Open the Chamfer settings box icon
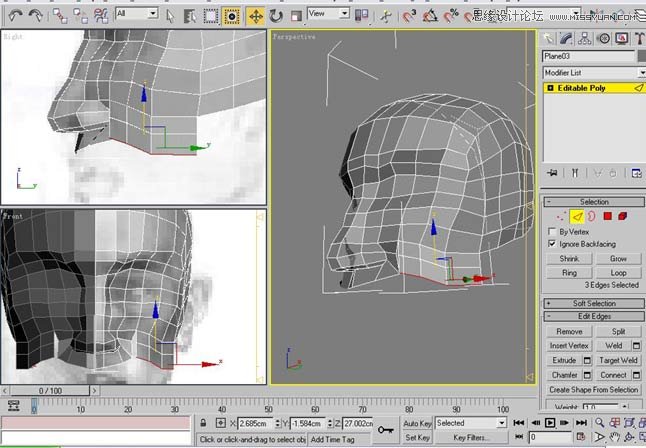 tap(587, 375)
